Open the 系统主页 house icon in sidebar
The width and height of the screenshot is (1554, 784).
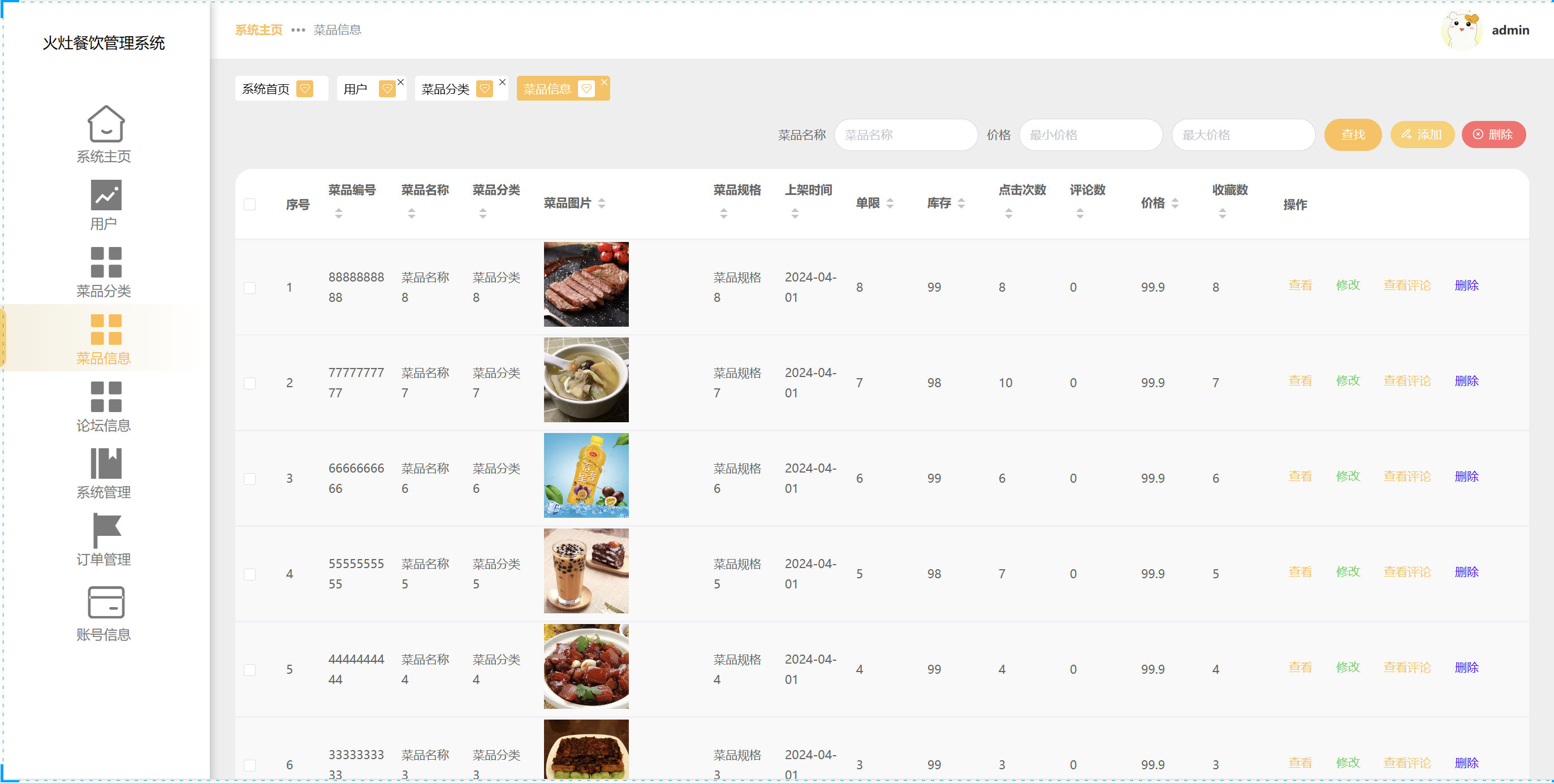pyautogui.click(x=106, y=124)
